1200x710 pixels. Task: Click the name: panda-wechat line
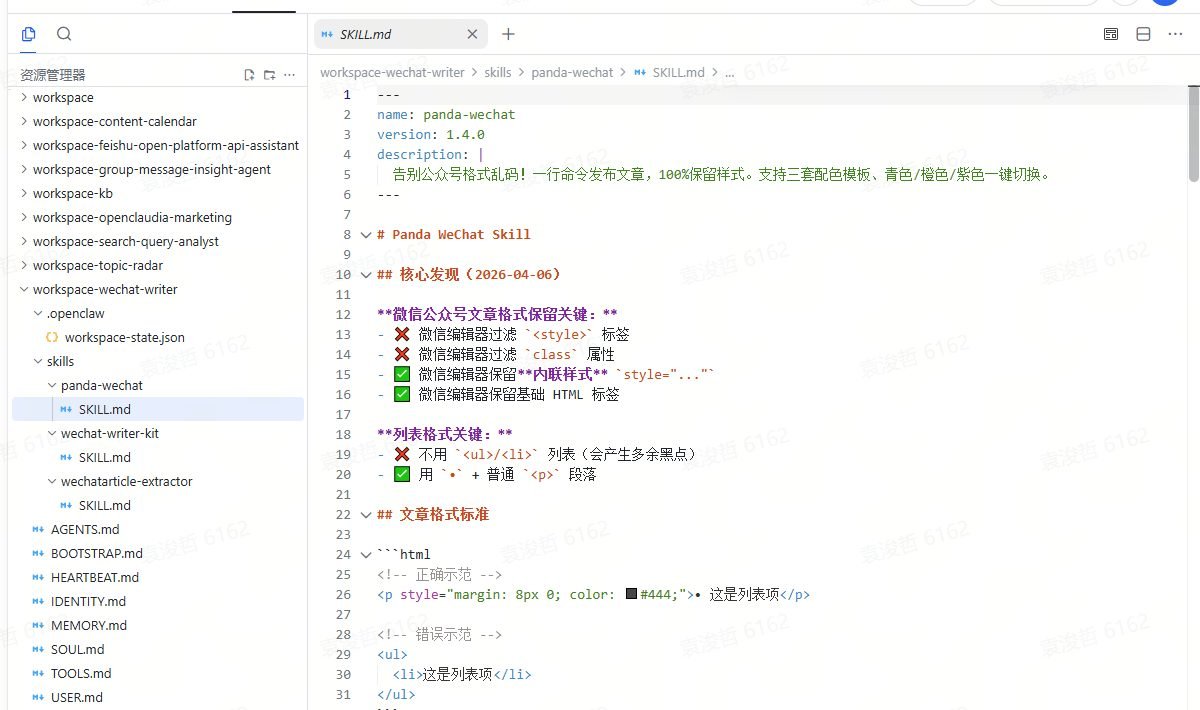click(x=446, y=114)
